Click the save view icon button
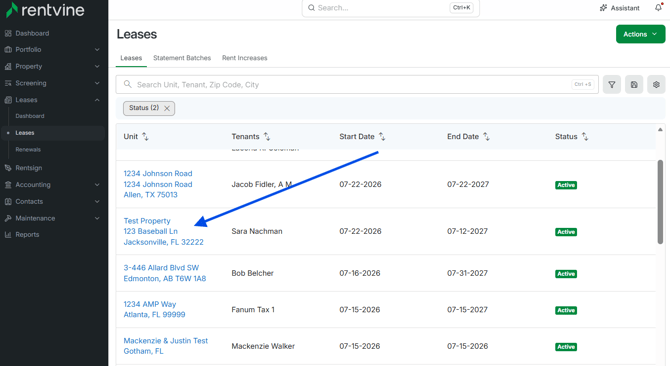The image size is (670, 366). (634, 85)
